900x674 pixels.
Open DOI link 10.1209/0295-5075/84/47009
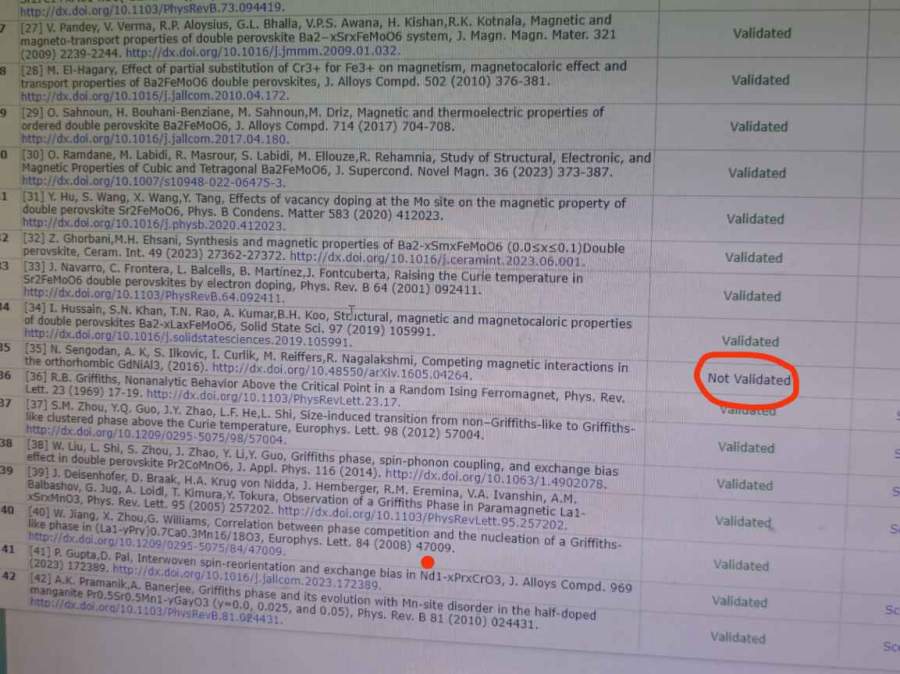coord(156,543)
